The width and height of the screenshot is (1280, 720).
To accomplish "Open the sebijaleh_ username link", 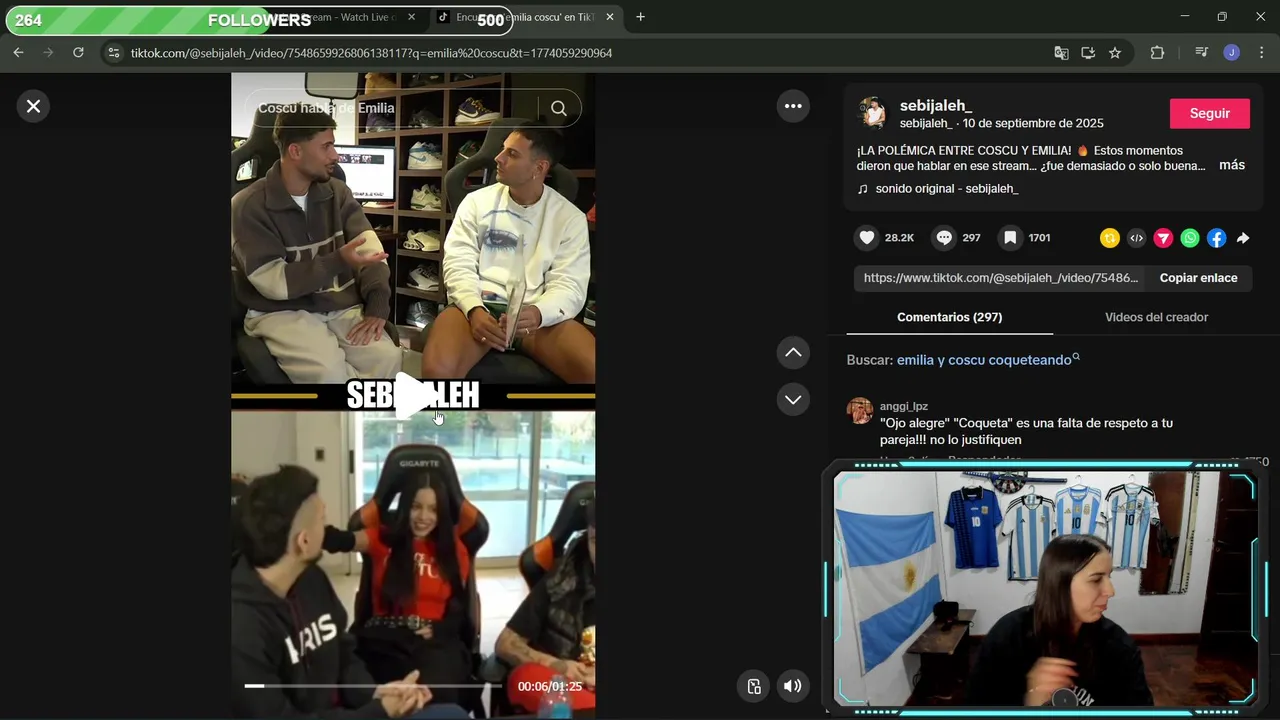I will tap(936, 105).
